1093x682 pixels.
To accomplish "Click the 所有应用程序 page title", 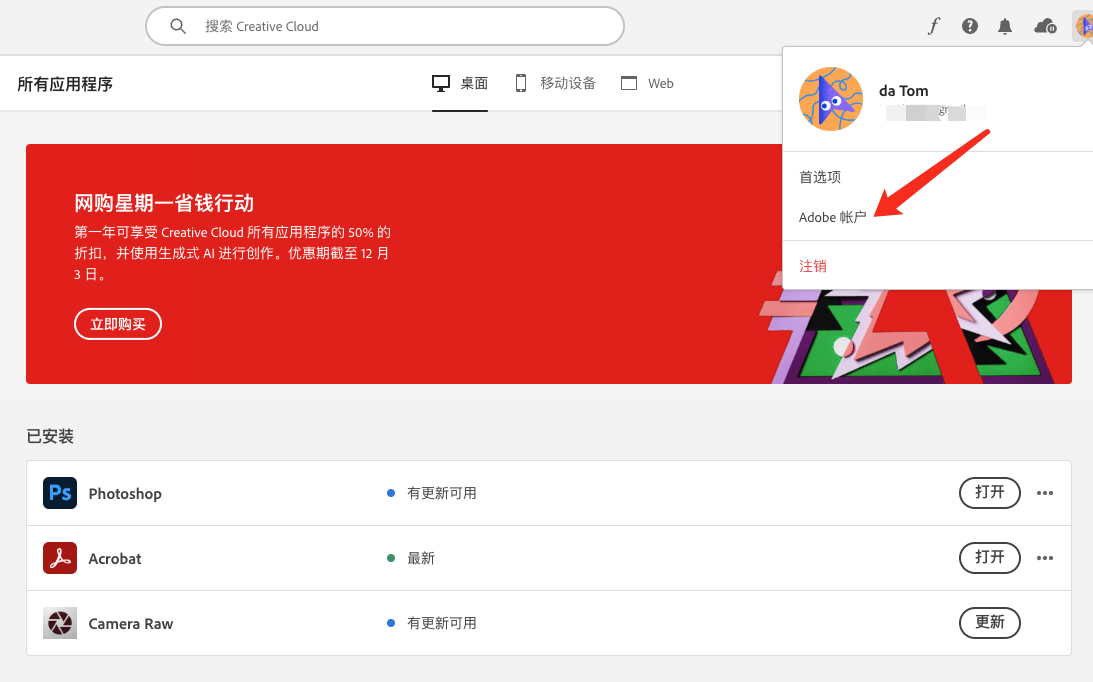I will tap(65, 84).
